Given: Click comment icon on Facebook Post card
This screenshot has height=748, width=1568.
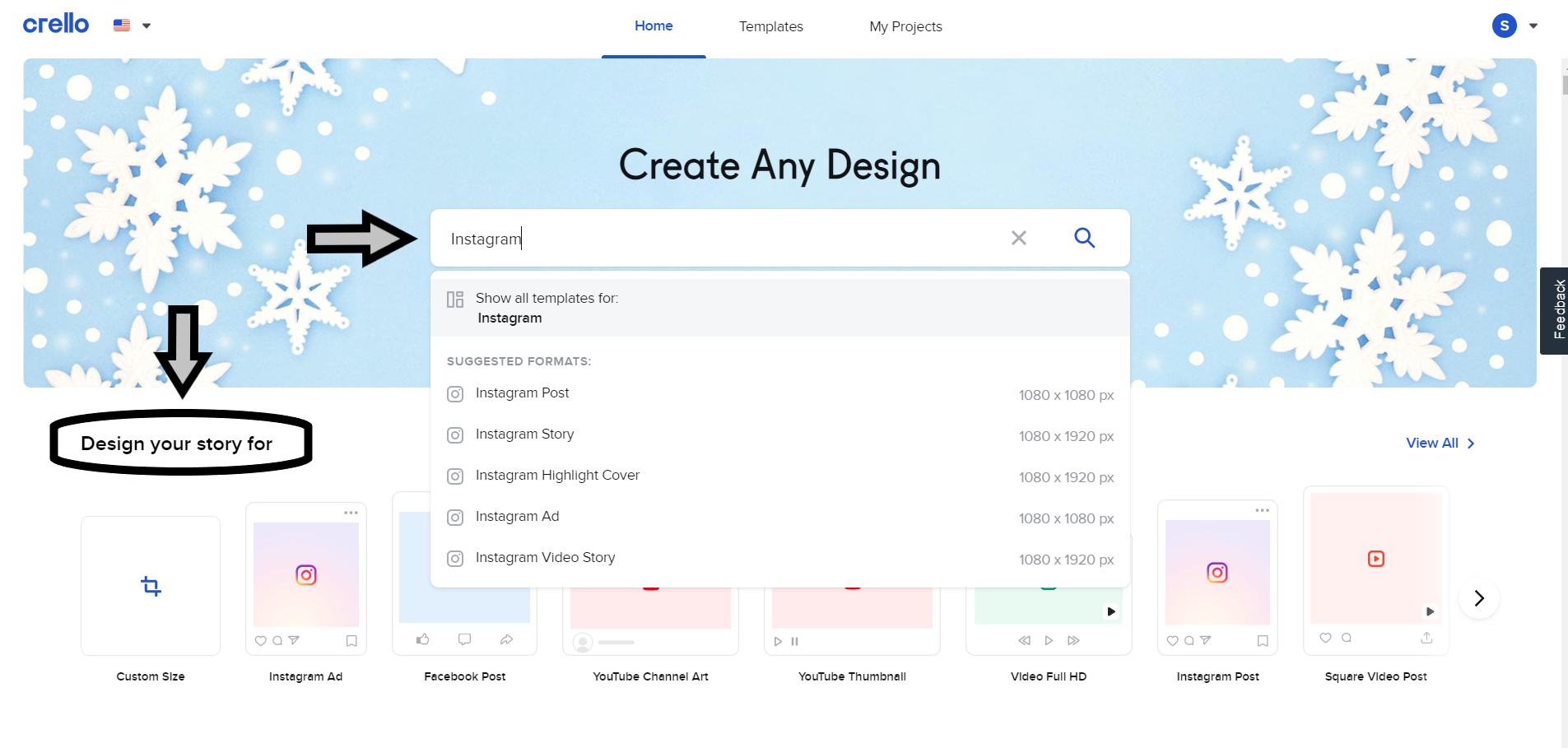Looking at the screenshot, I should 464,639.
